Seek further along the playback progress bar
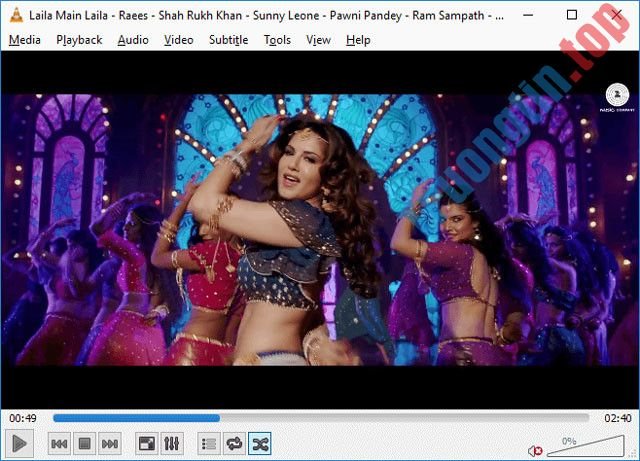The image size is (640, 461). [x=321, y=418]
